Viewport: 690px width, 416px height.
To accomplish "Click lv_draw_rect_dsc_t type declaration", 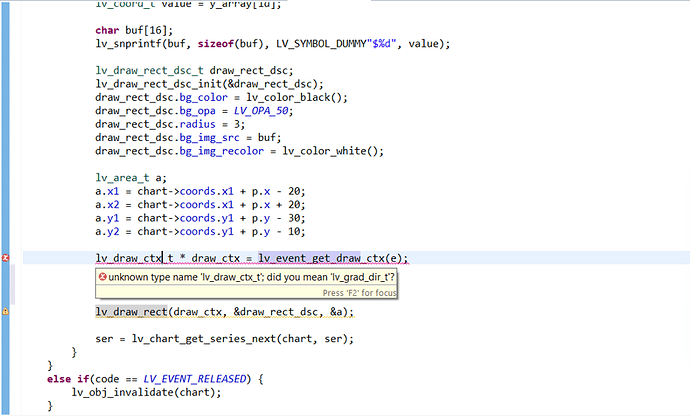I will point(149,70).
